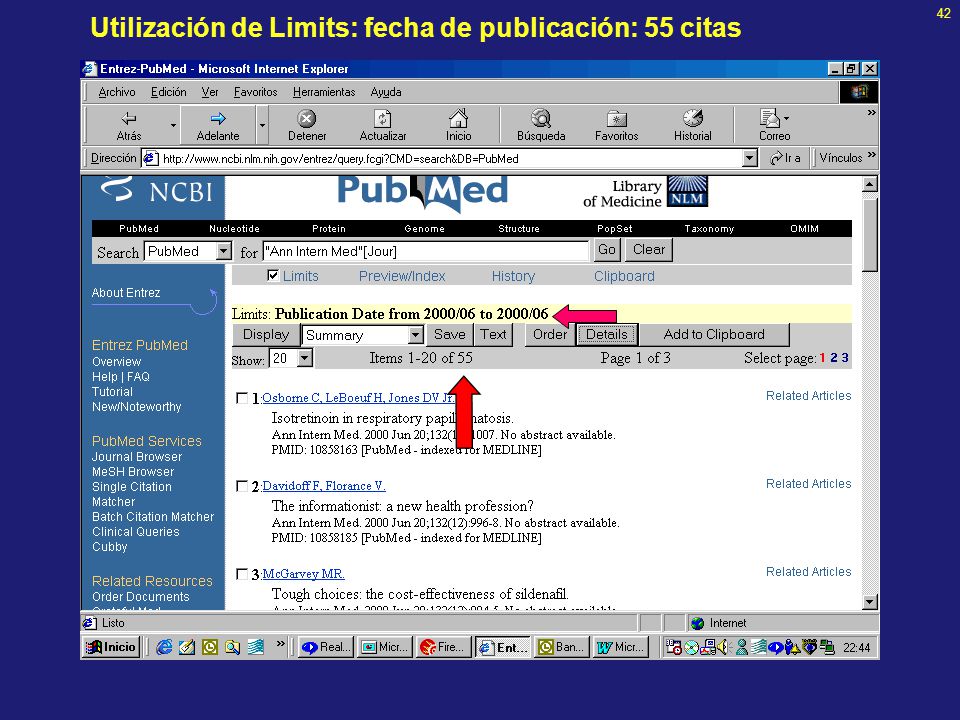
Task: Select checkbox for article 1 Osborne C
Action: pos(242,399)
